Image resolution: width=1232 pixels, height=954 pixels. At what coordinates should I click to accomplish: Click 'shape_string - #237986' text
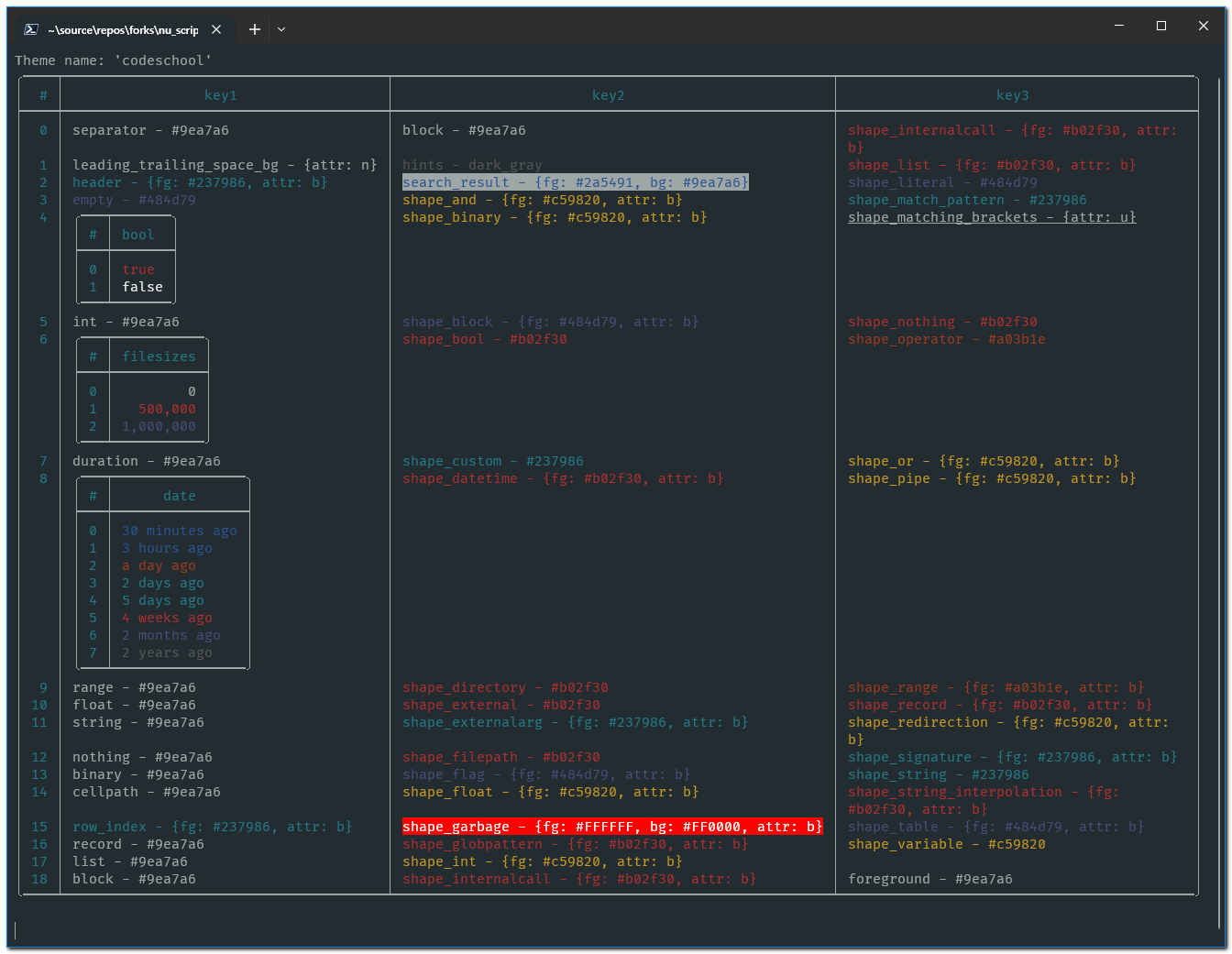point(939,774)
